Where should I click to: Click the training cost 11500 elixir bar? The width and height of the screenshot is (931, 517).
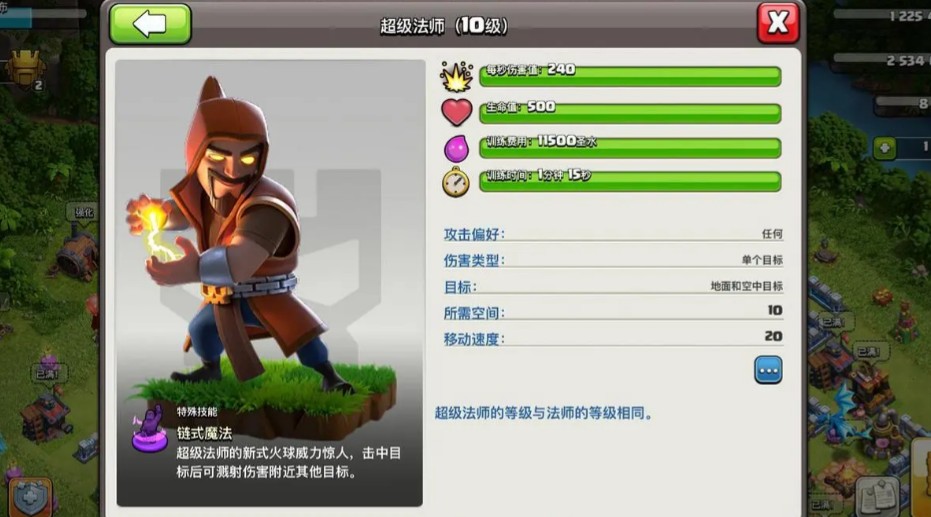pyautogui.click(x=630, y=147)
